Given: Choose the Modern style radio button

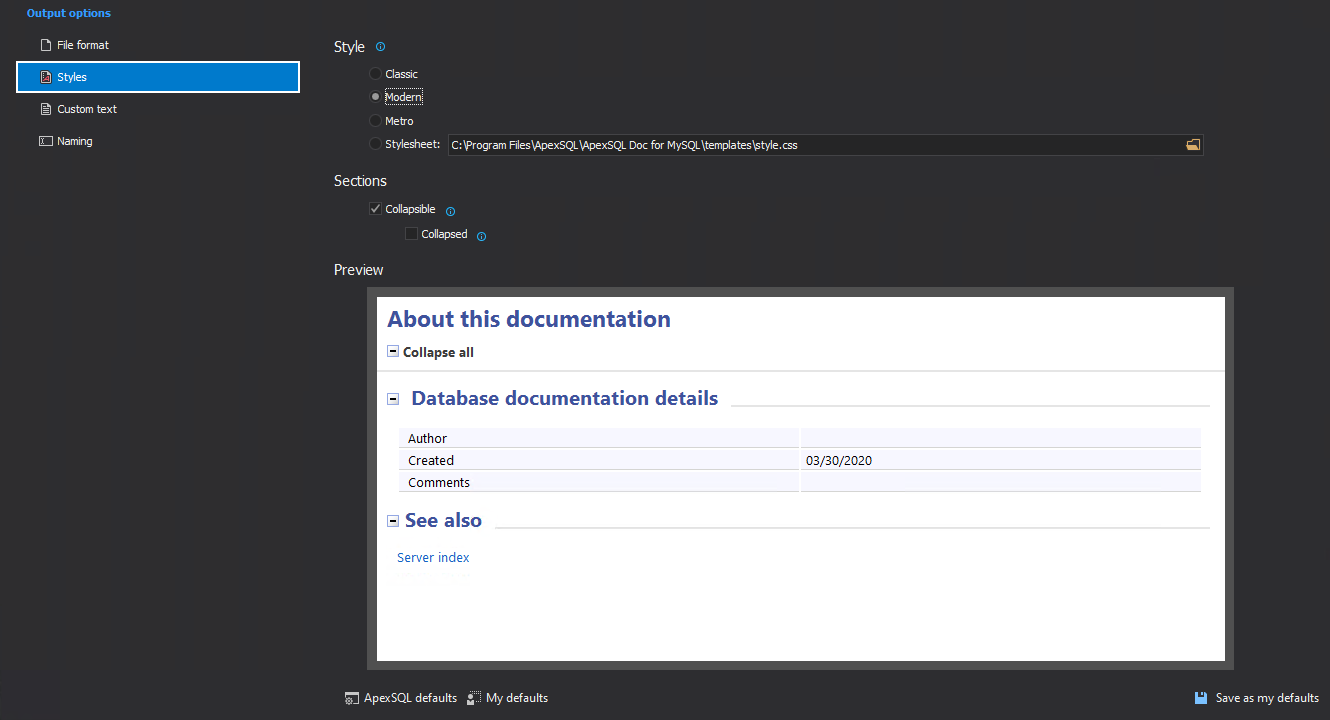Looking at the screenshot, I should [x=375, y=97].
